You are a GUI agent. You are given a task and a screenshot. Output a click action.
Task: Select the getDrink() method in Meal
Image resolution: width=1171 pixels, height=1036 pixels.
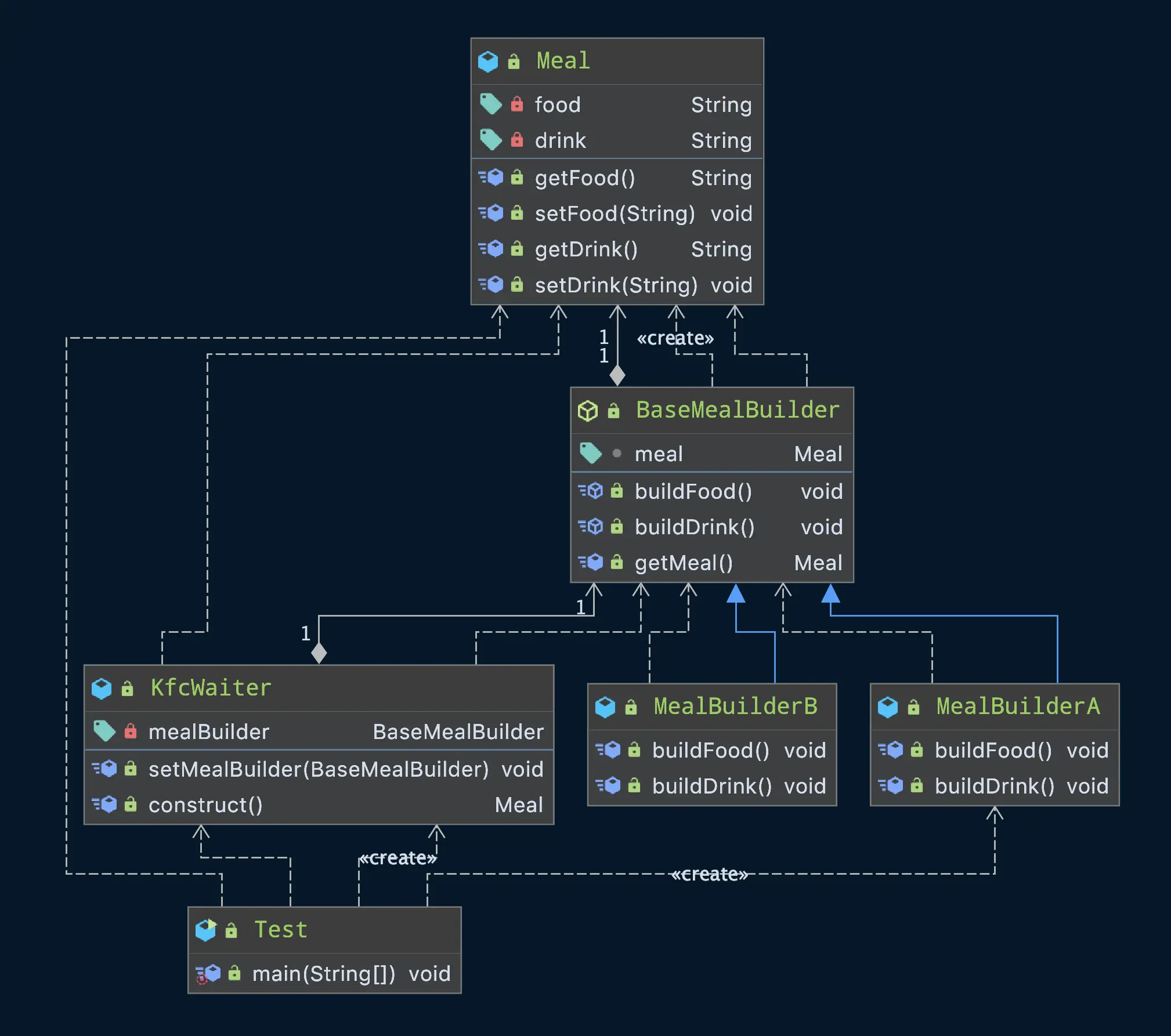[586, 249]
